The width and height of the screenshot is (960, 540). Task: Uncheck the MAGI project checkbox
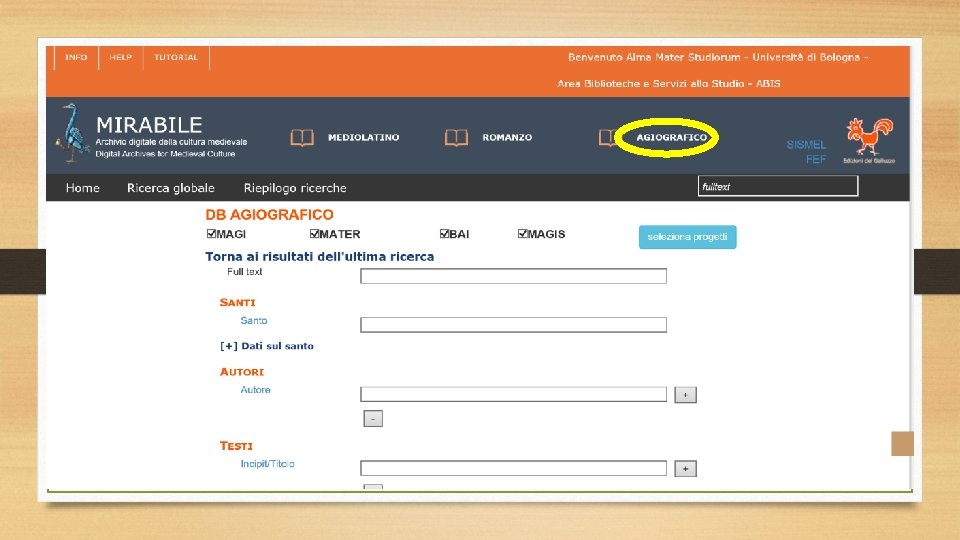coord(211,233)
